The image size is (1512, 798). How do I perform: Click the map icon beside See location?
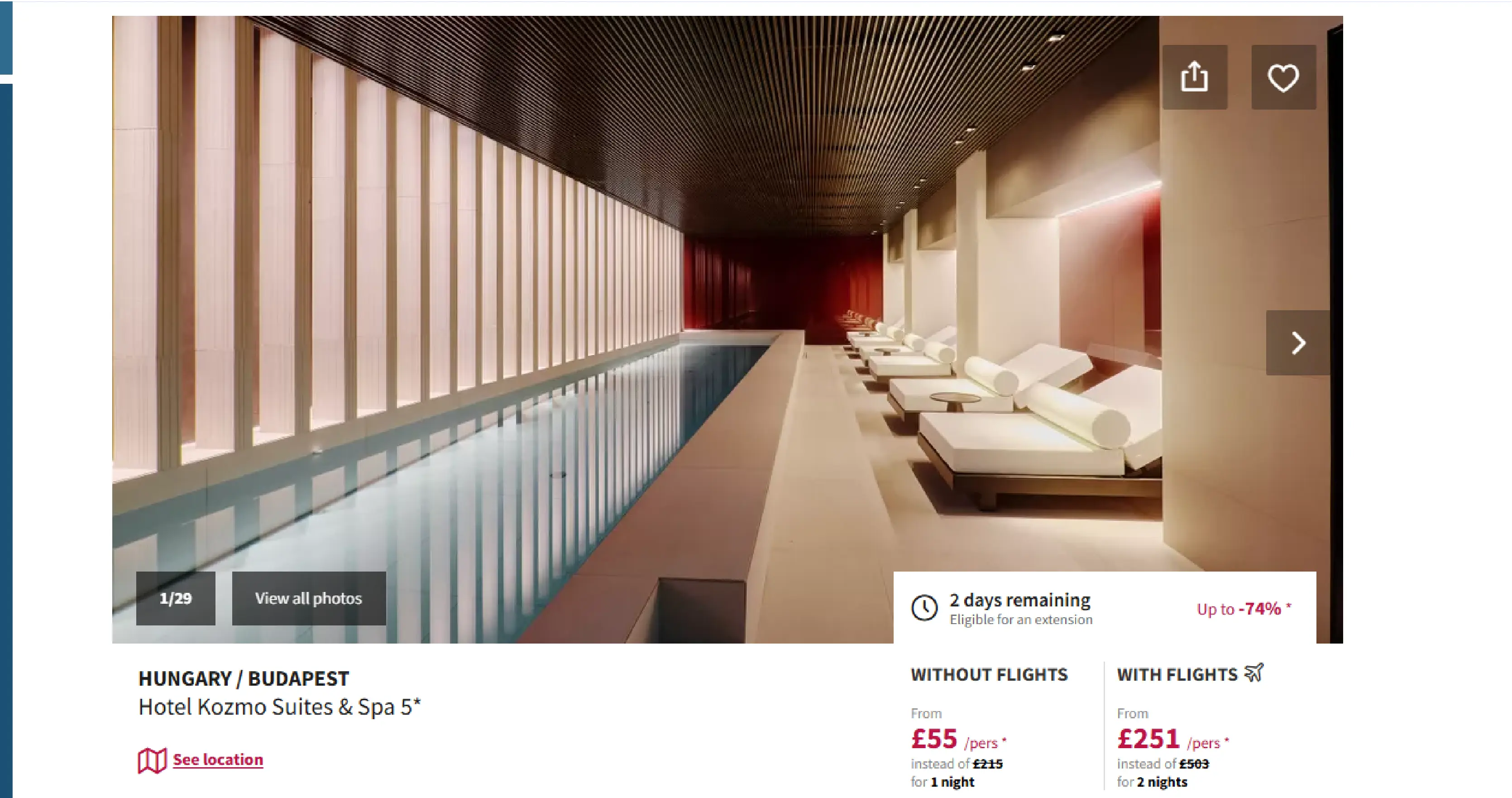[x=152, y=760]
